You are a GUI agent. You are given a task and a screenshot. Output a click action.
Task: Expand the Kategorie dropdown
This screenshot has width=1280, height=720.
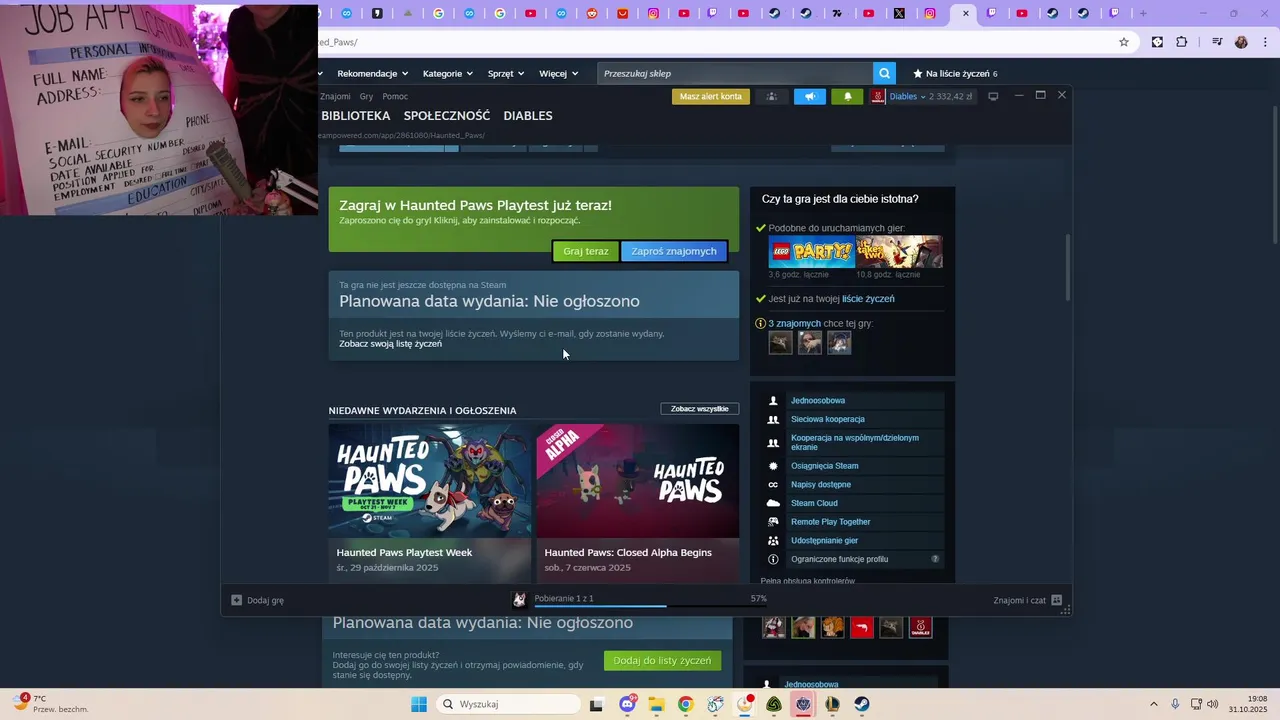pyautogui.click(x=447, y=73)
